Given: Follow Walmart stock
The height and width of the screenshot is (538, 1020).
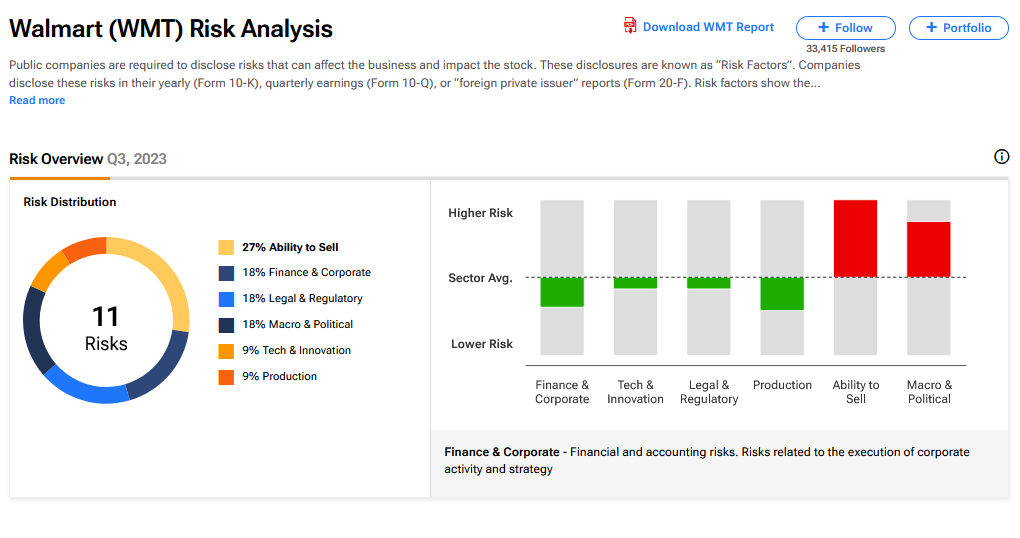Looking at the screenshot, I should (x=846, y=28).
